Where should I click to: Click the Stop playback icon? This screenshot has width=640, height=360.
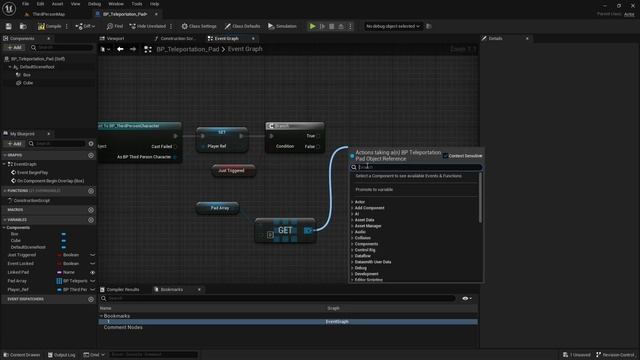(331, 26)
